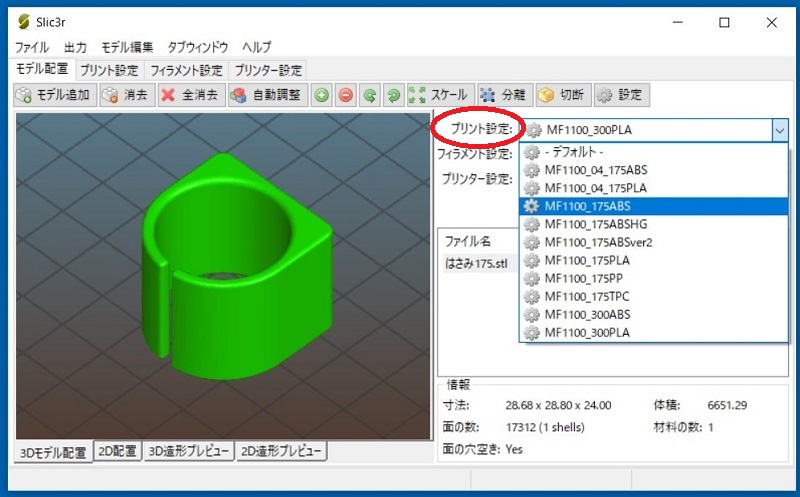Click the 自動調整 (auto arrange) button
Screen dimensions: 800x497
pyautogui.click(x=268, y=95)
